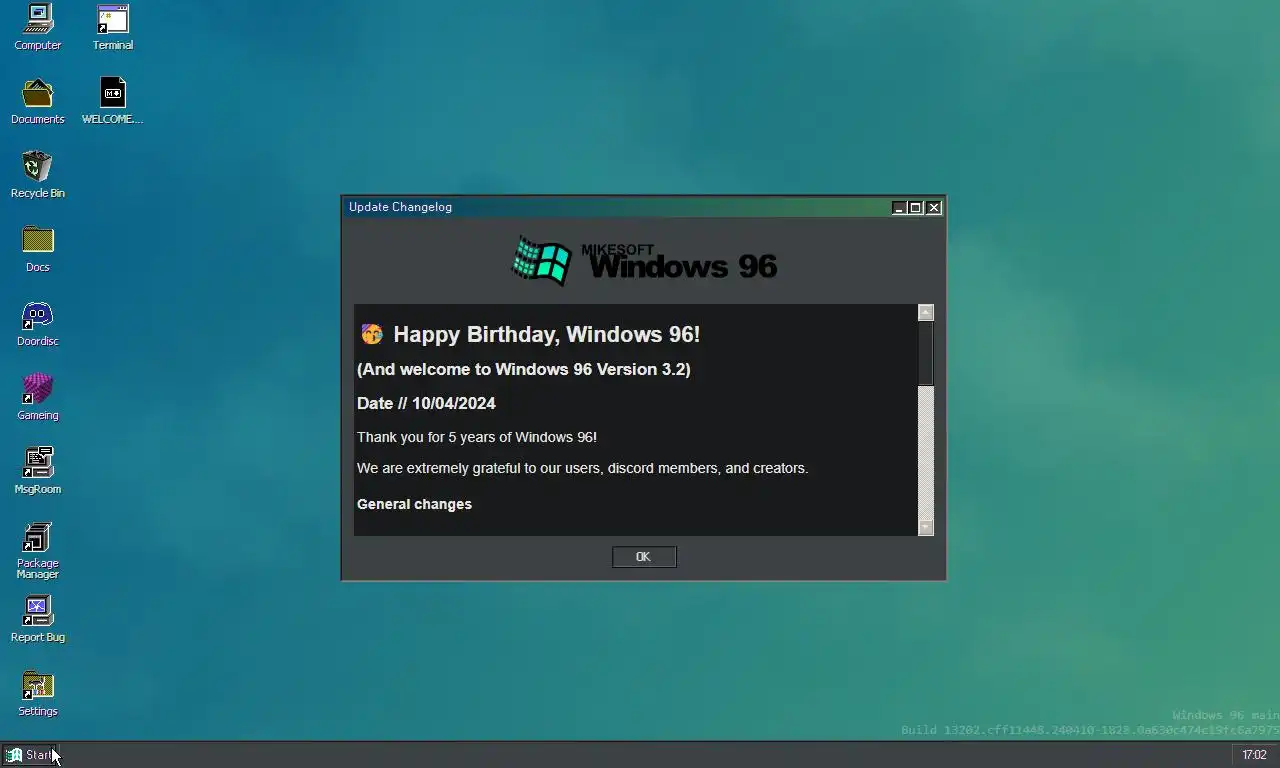Click the Mikesoft Windows 96 logo
1280x768 pixels.
[644, 261]
